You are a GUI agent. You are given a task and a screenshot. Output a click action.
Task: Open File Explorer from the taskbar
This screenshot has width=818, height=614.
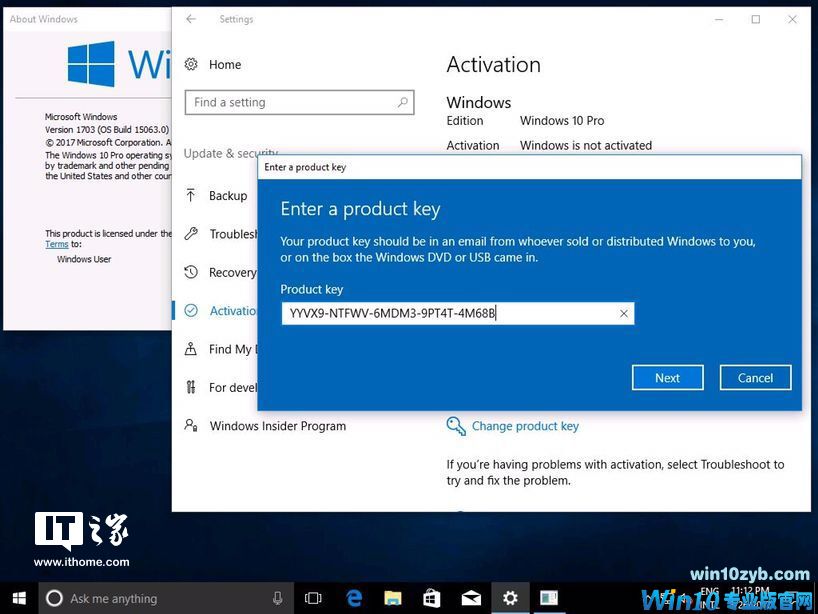(393, 598)
